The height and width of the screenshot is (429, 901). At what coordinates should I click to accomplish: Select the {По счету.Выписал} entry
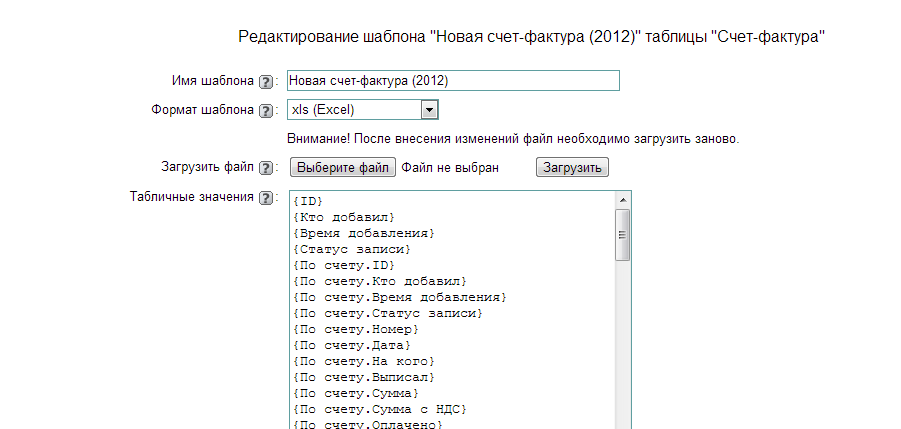[x=363, y=377]
